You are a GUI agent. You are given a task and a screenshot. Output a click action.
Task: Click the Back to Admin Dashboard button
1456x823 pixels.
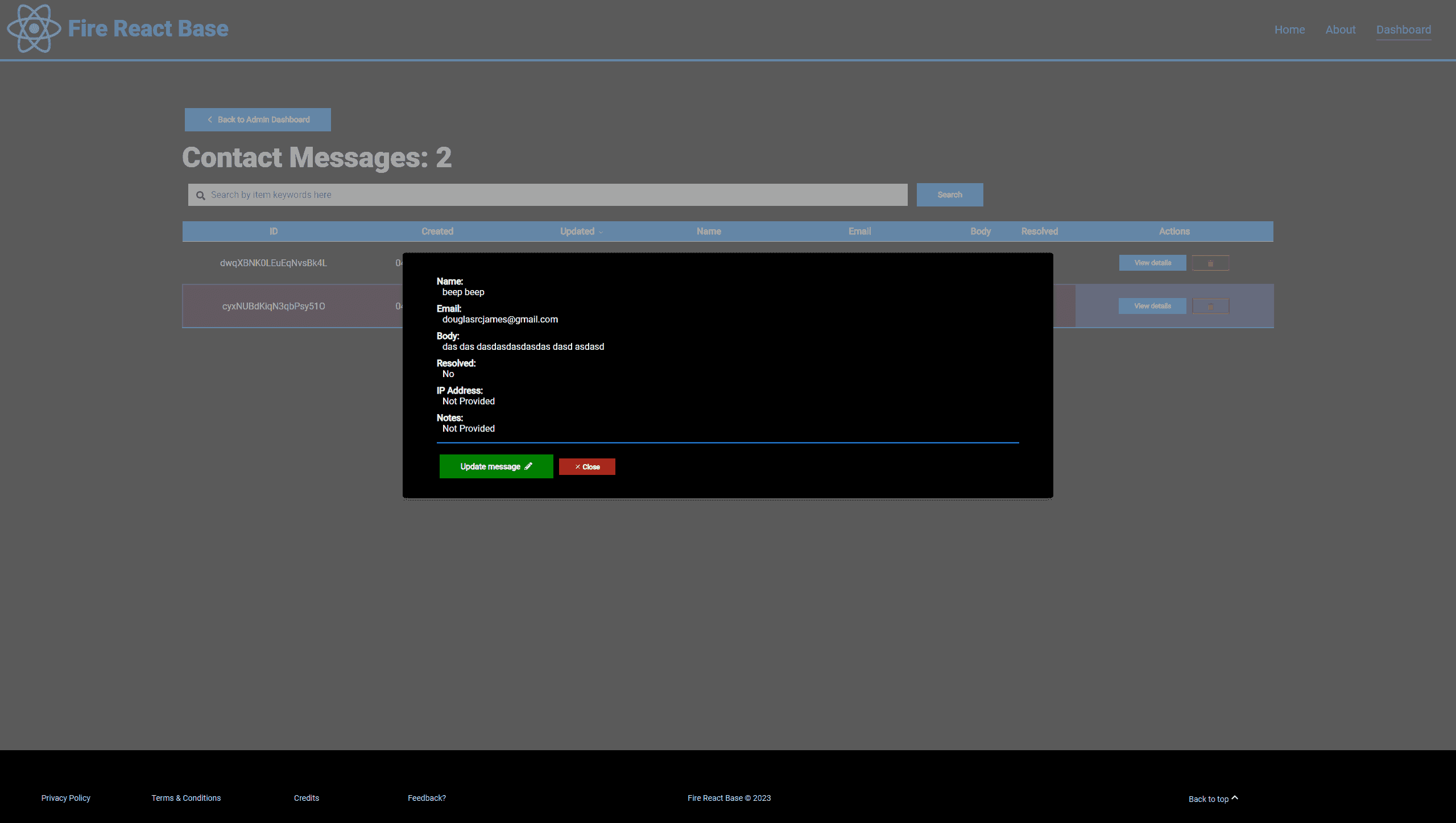tap(258, 119)
